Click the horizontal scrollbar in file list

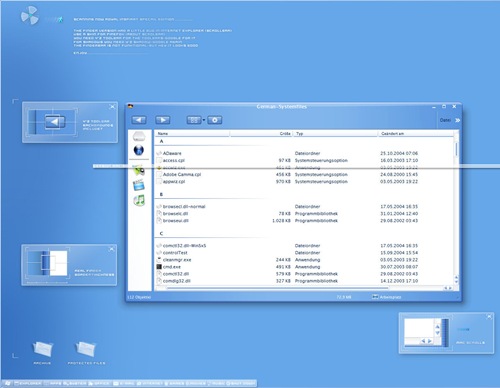pyautogui.click(x=277, y=288)
